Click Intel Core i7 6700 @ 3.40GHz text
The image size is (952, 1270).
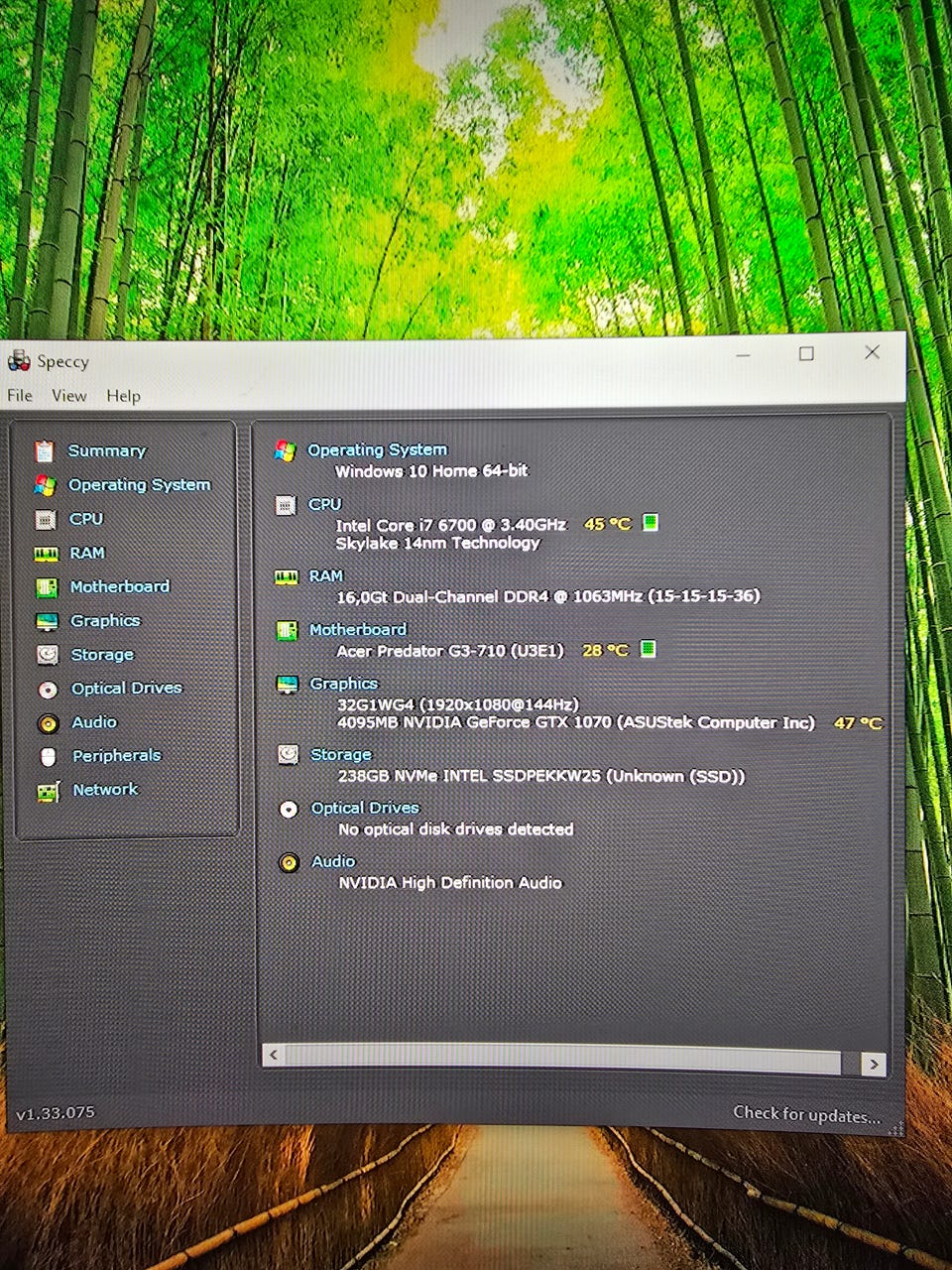(x=451, y=525)
